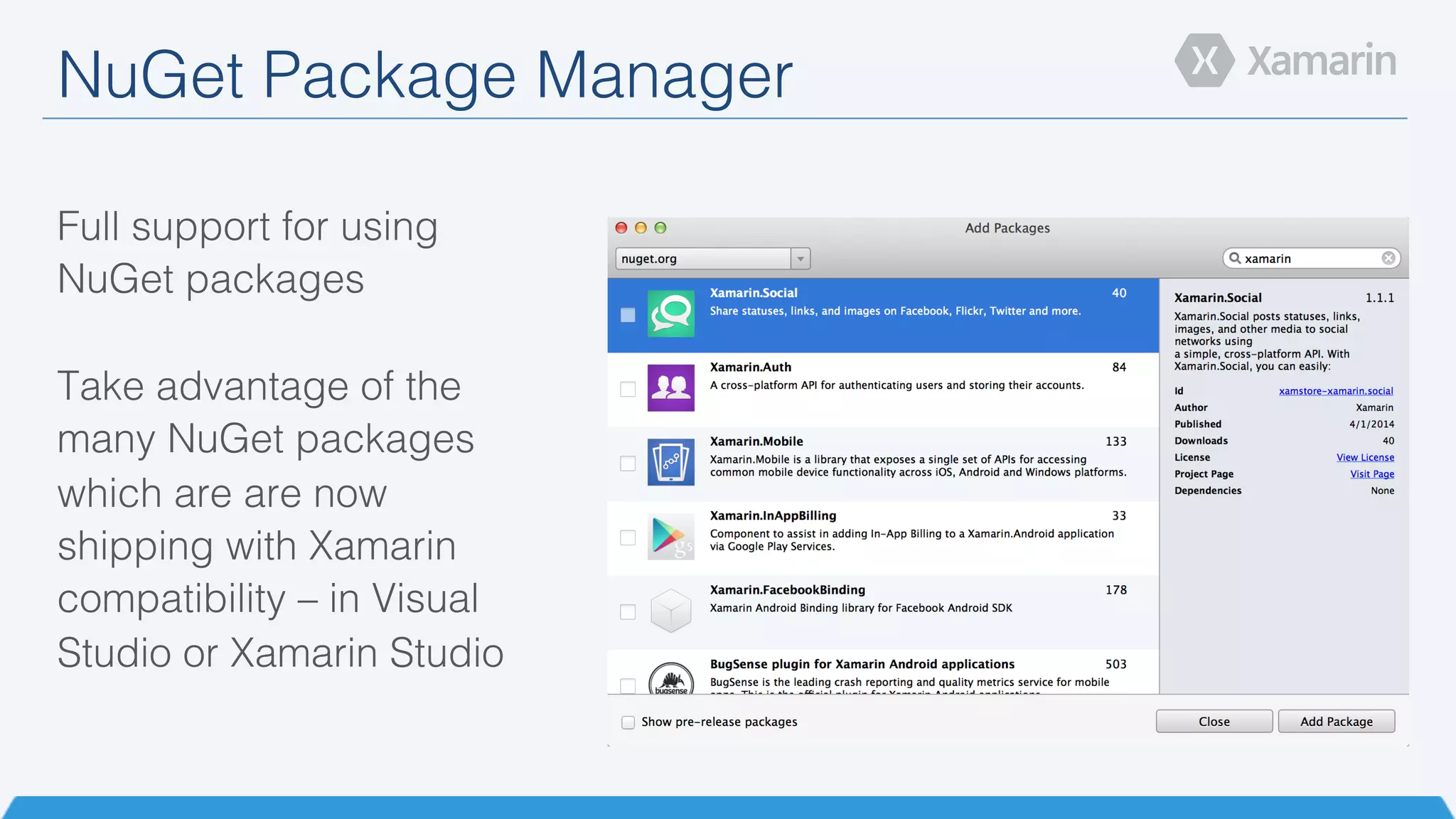Click the Xamarin.FacebookBinding cube icon
The image size is (1456, 819).
[670, 611]
